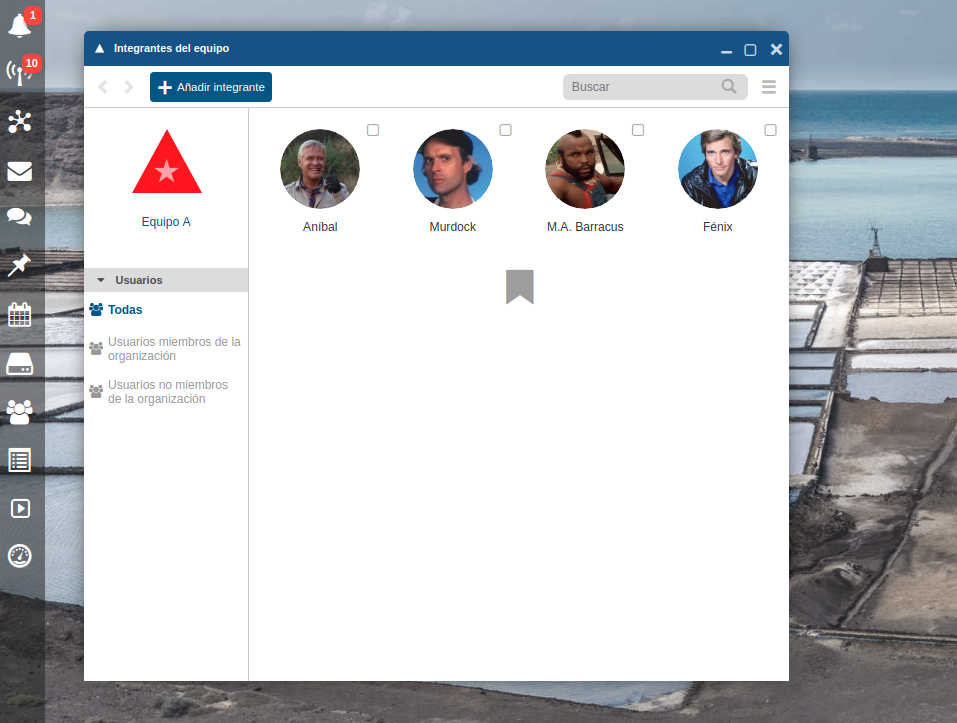This screenshot has height=723, width=957.
Task: Filter by Usuarios miembros de la organización
Action: 165,348
